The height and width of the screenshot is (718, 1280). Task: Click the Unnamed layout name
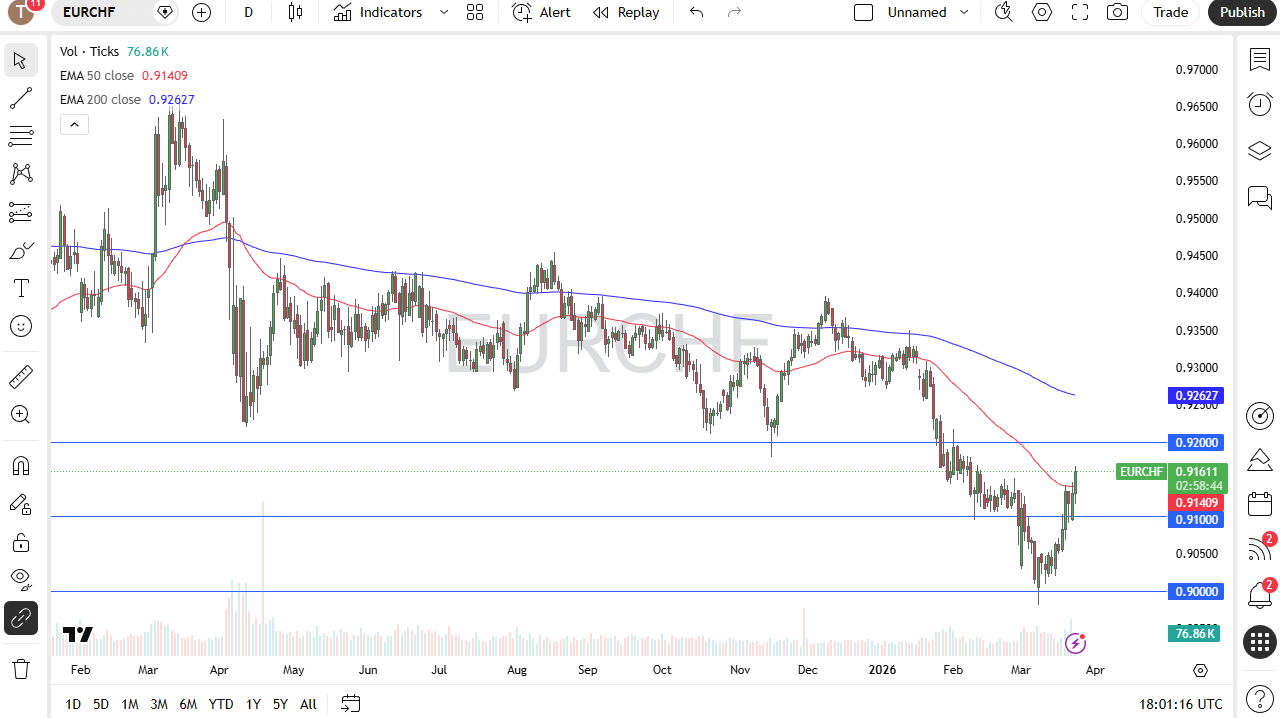point(917,12)
